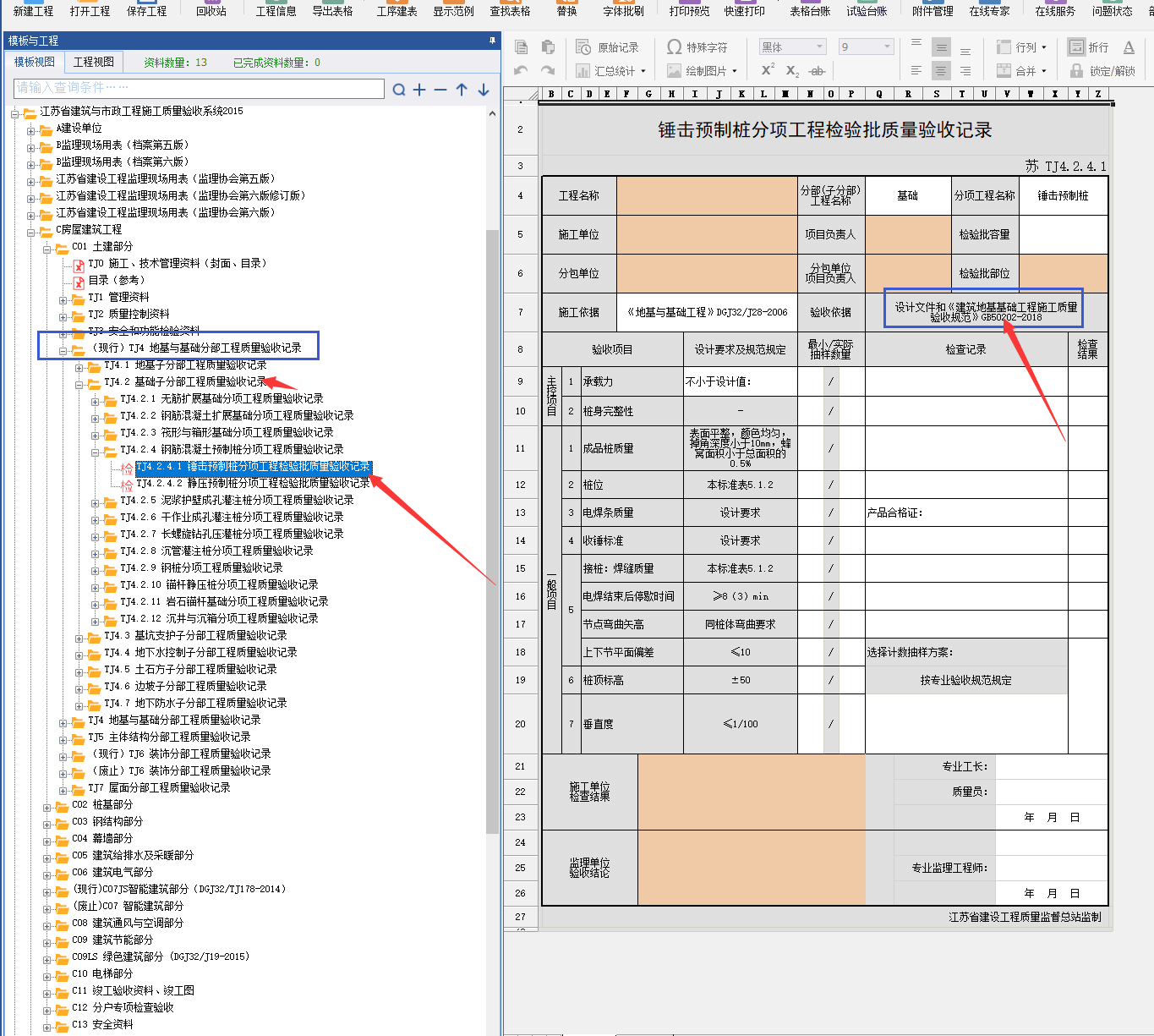
Task: Click the font color A icon
Action: [x=1129, y=47]
